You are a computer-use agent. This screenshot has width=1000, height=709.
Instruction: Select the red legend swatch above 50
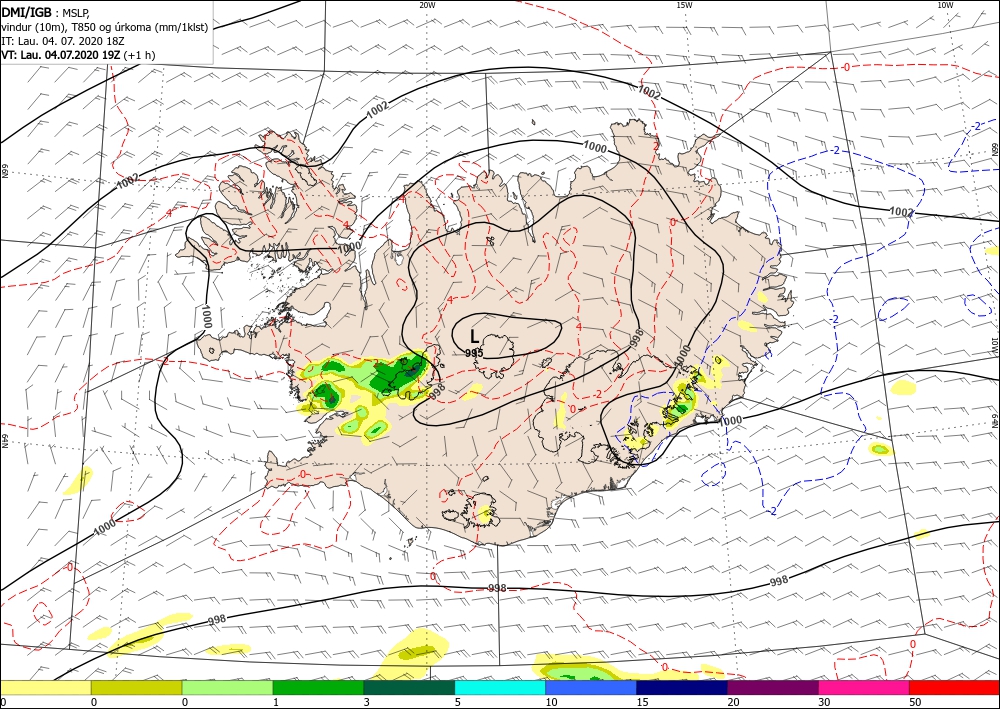point(954,687)
